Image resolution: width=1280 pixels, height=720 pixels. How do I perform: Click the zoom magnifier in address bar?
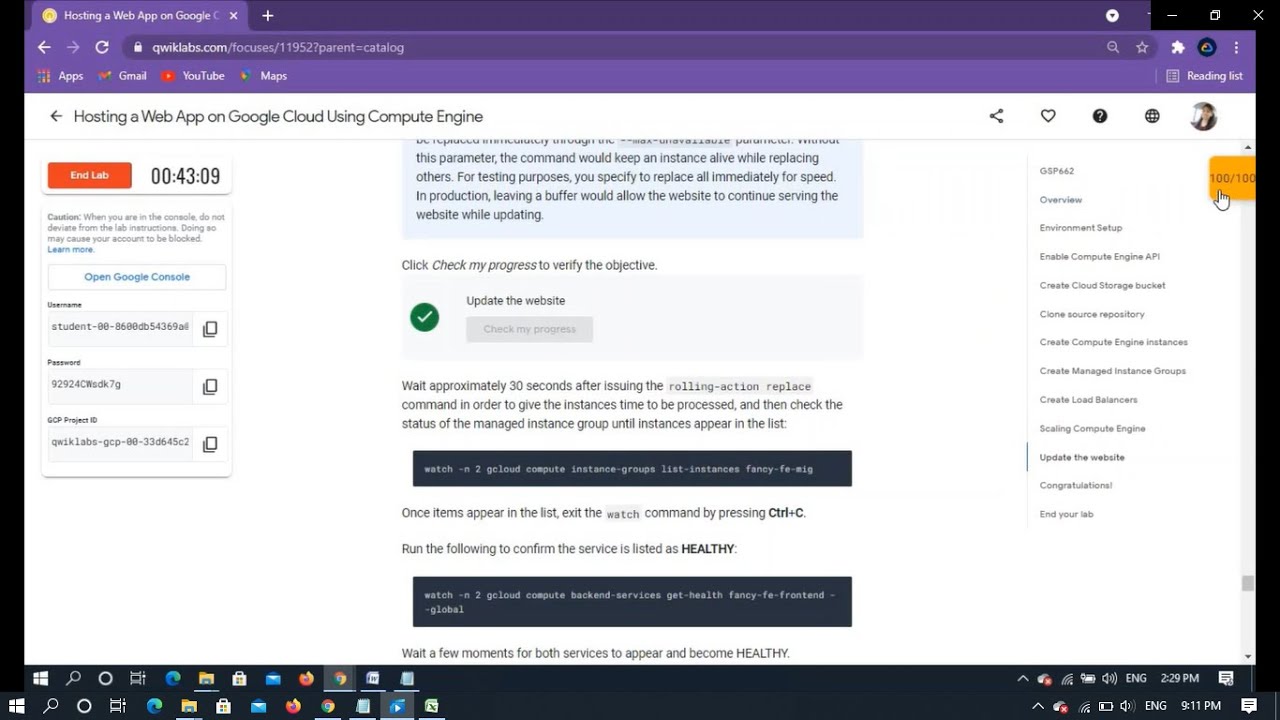click(x=1113, y=47)
